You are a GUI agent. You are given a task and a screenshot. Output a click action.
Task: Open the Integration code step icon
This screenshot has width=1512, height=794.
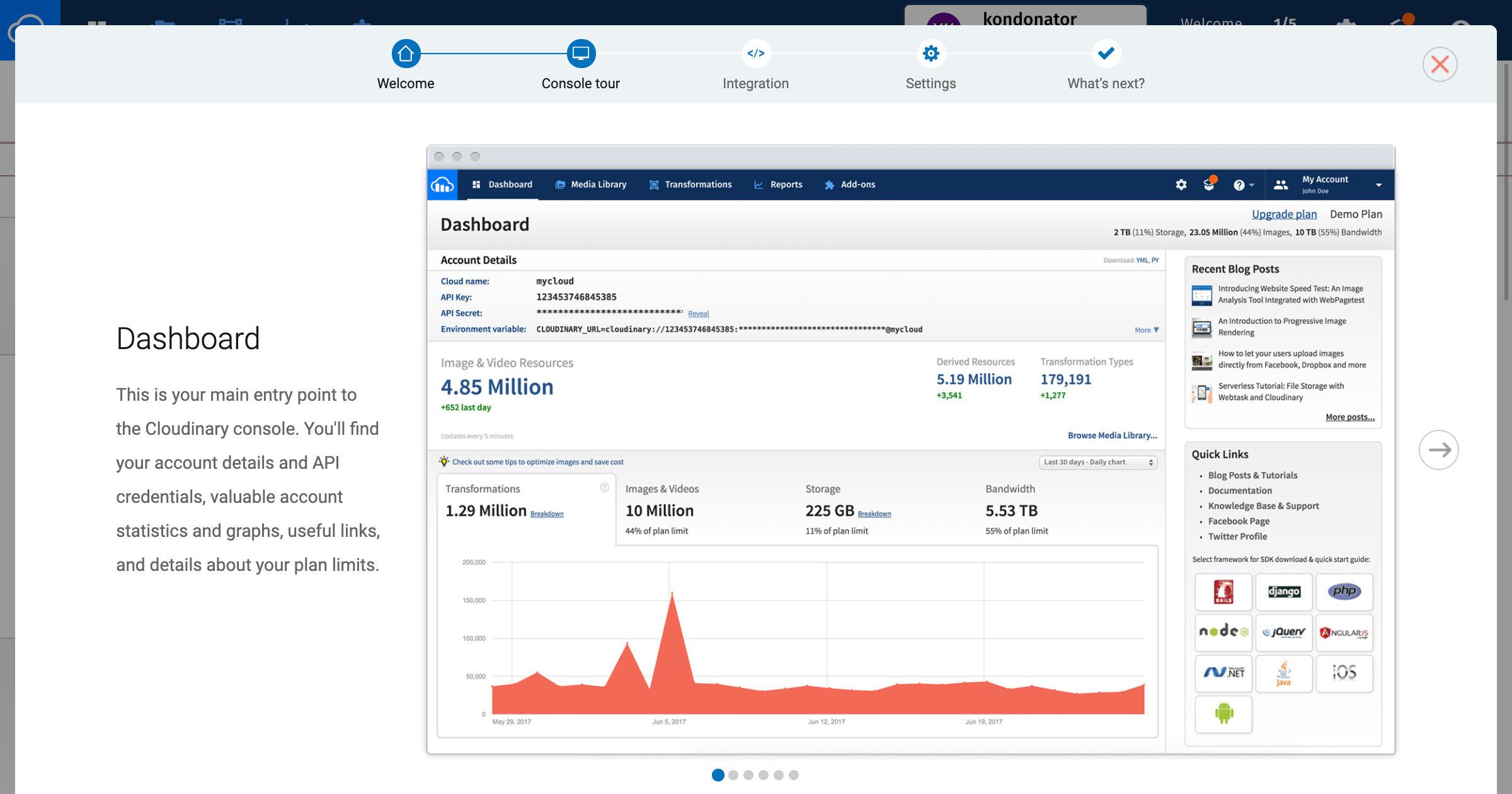[755, 54]
